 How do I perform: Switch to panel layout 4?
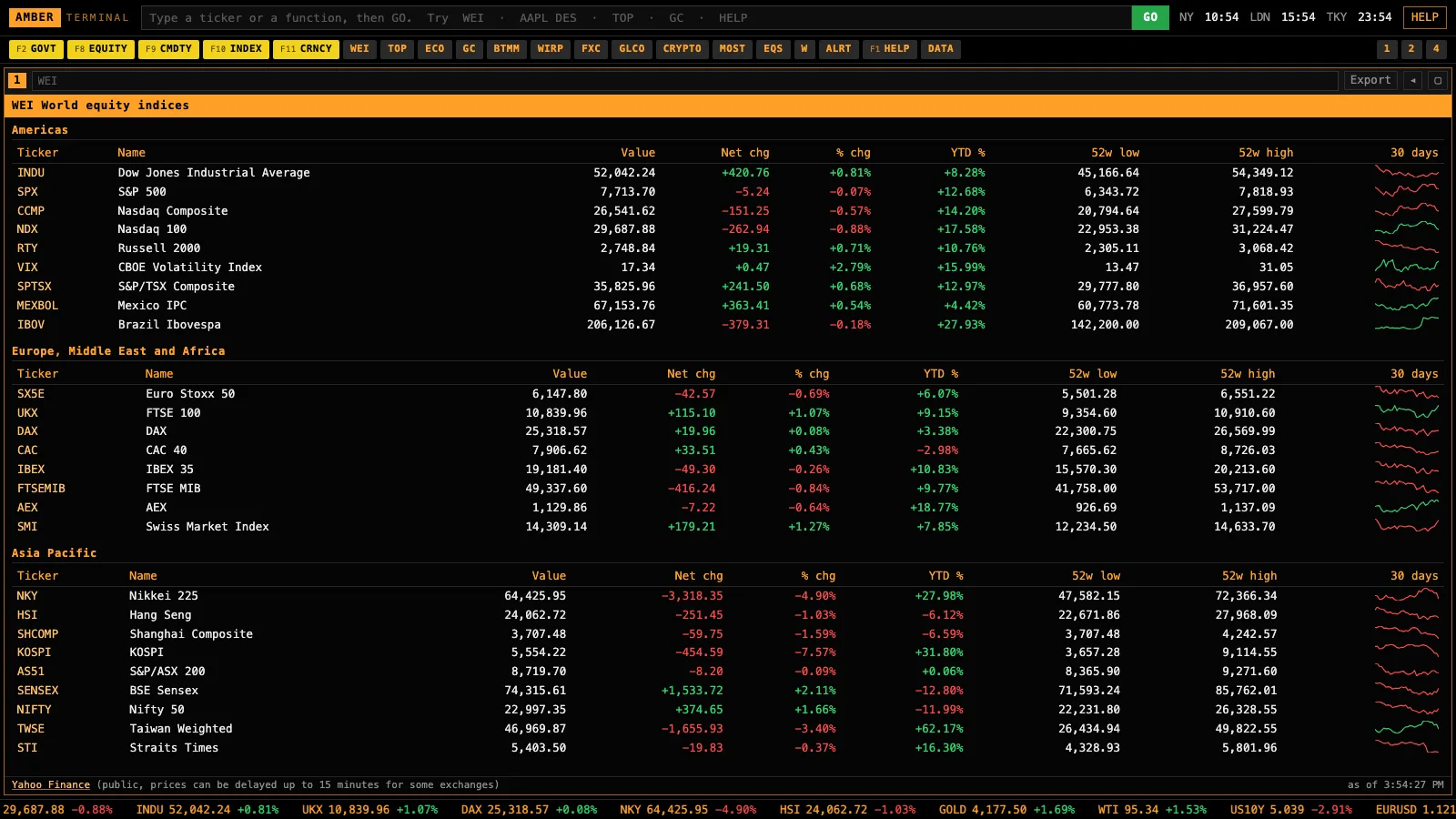[1436, 49]
